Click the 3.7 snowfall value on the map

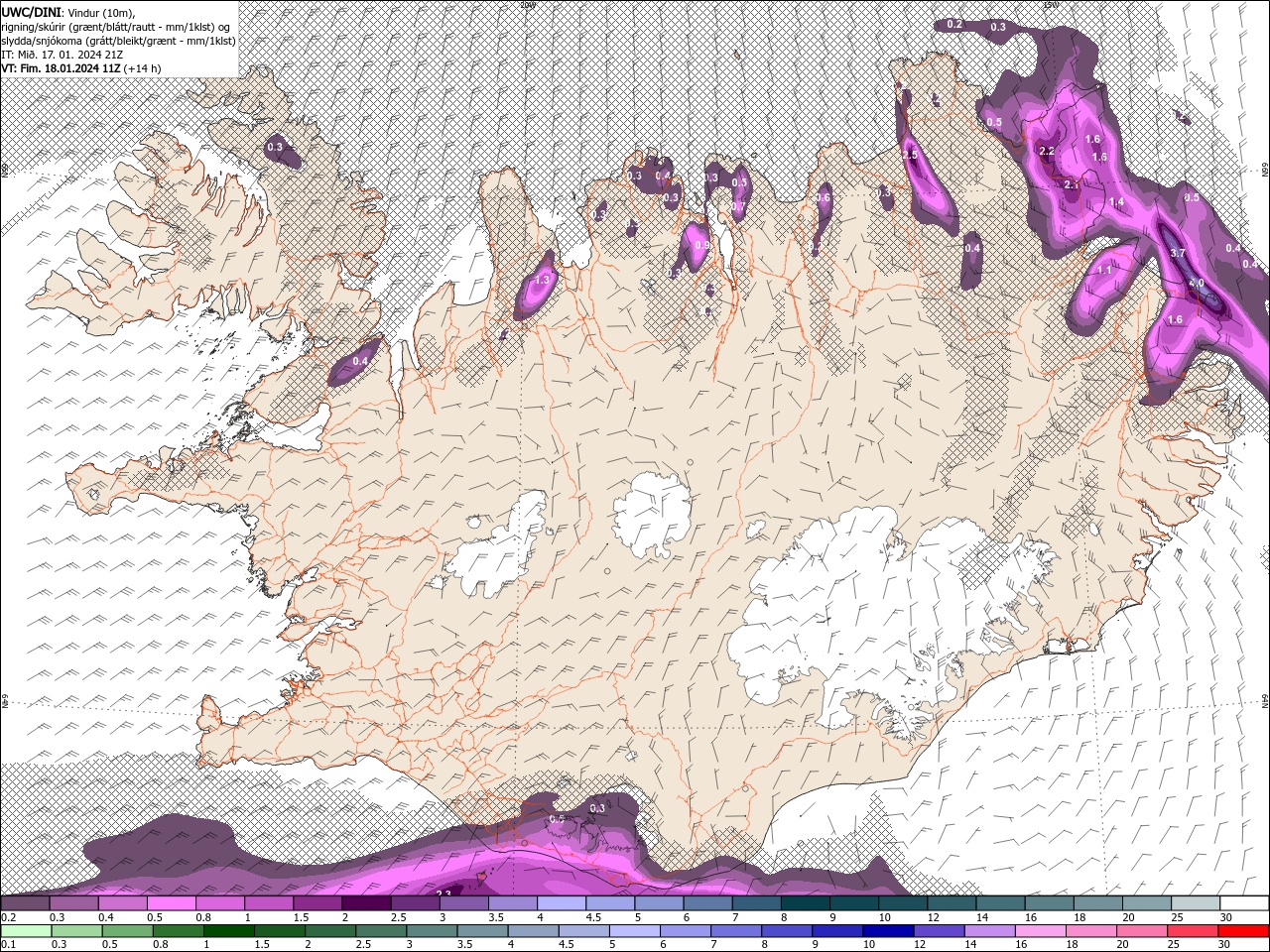coord(1178,253)
